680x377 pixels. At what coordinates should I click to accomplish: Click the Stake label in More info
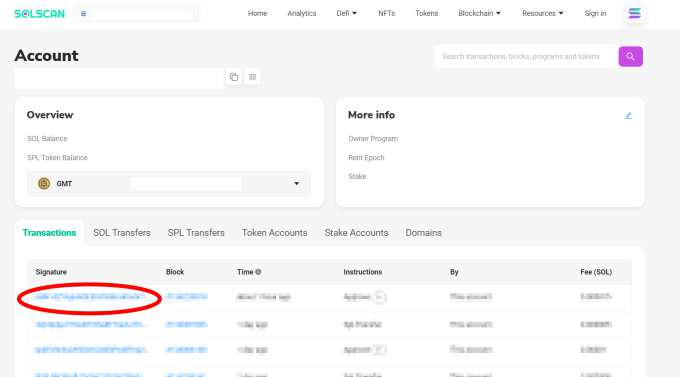357,176
